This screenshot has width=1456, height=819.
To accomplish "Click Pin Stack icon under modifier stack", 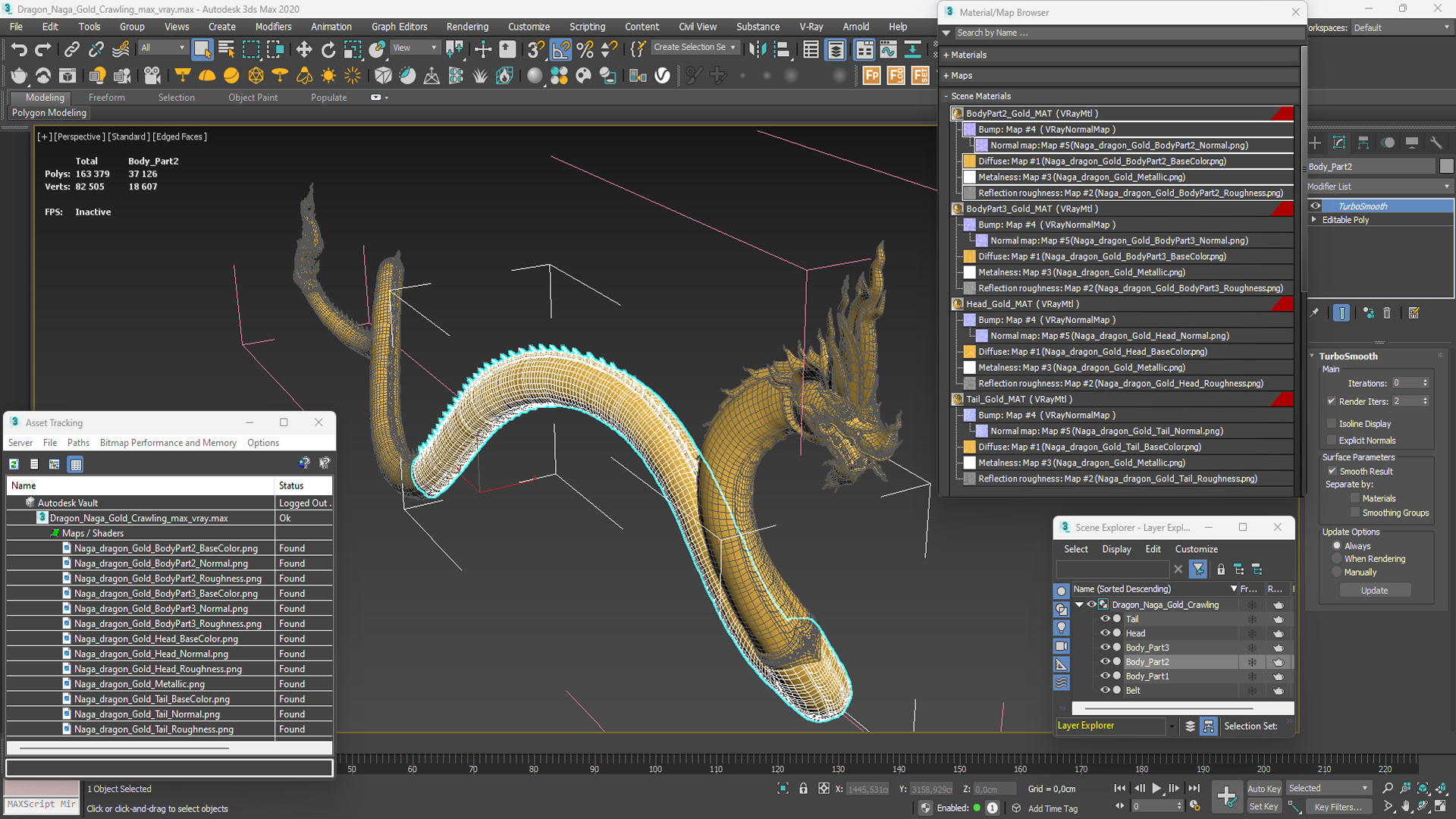I will 1315,313.
